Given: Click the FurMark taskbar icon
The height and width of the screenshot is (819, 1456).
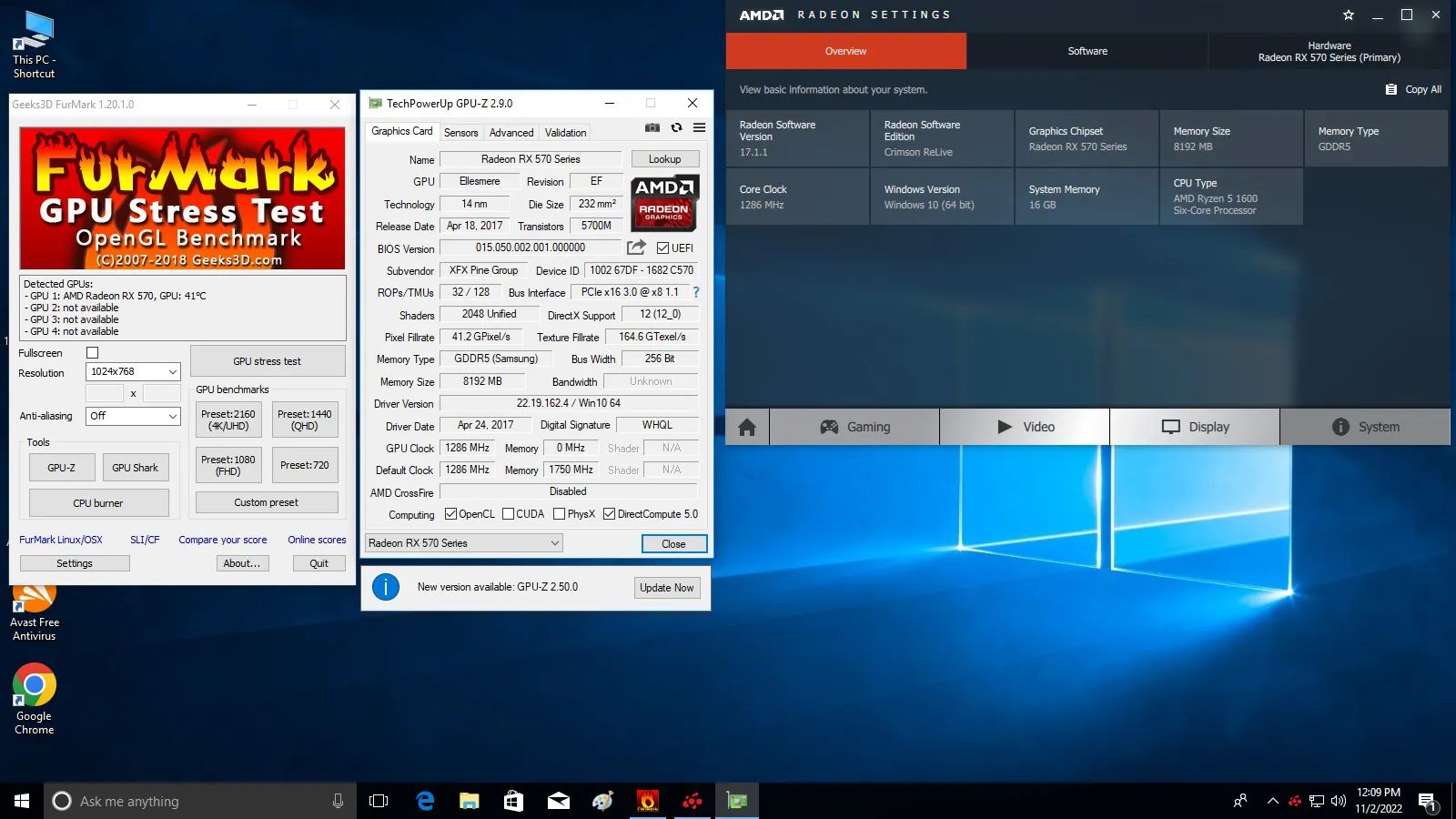Looking at the screenshot, I should 648,801.
